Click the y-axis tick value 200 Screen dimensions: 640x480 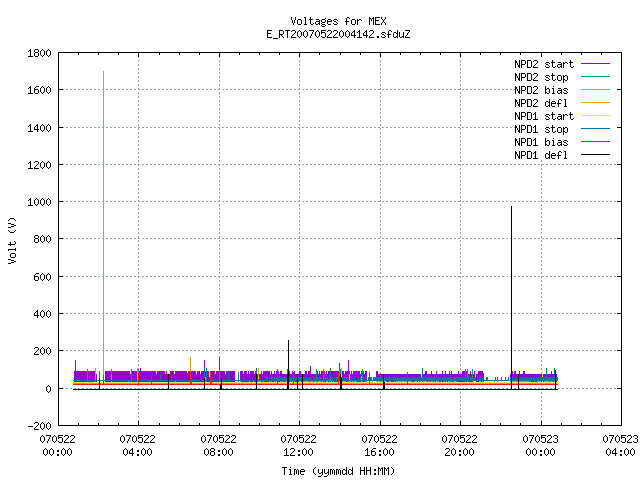(42, 351)
